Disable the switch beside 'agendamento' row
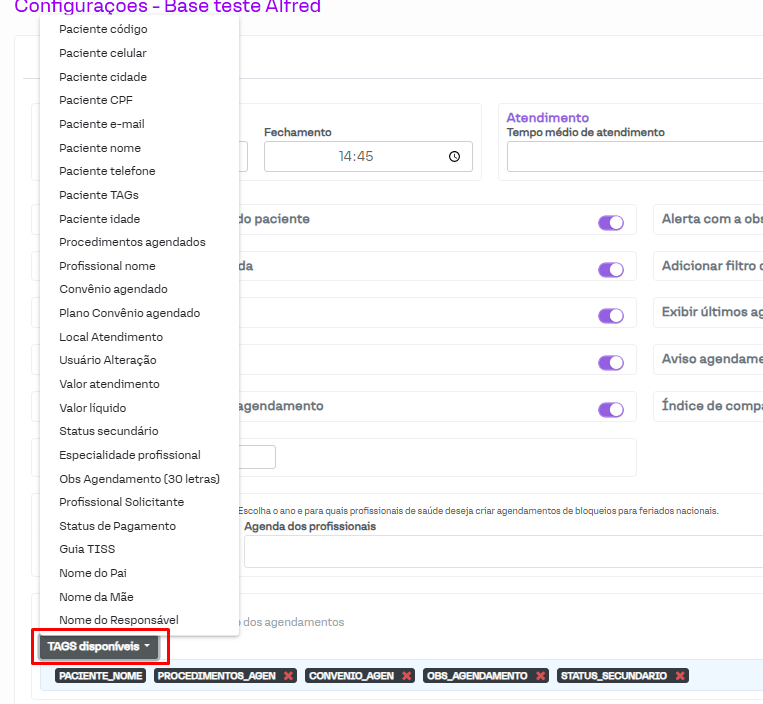Viewport: 763px width, 704px height. coord(610,410)
